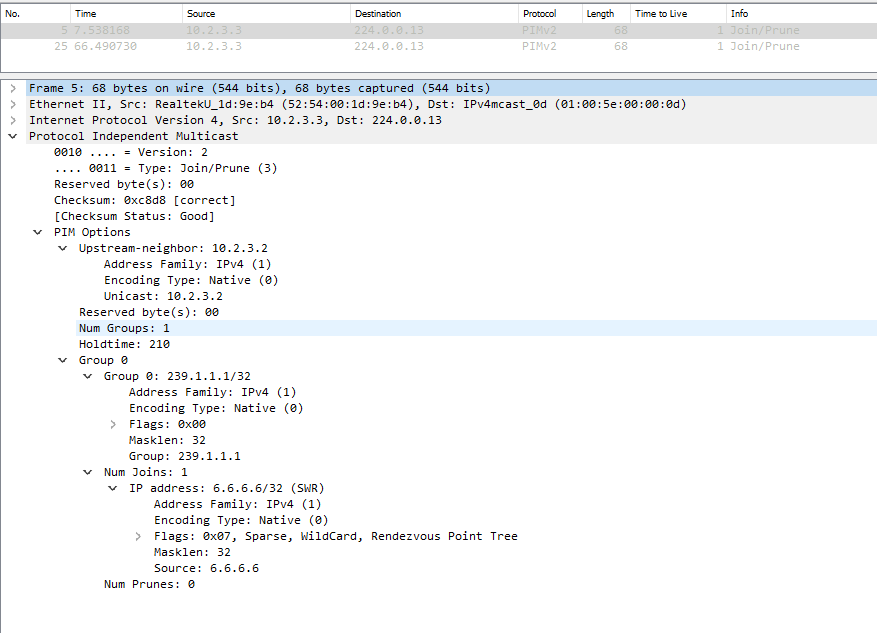
Task: Select the Num Prunes: 0 field
Action: [x=149, y=584]
